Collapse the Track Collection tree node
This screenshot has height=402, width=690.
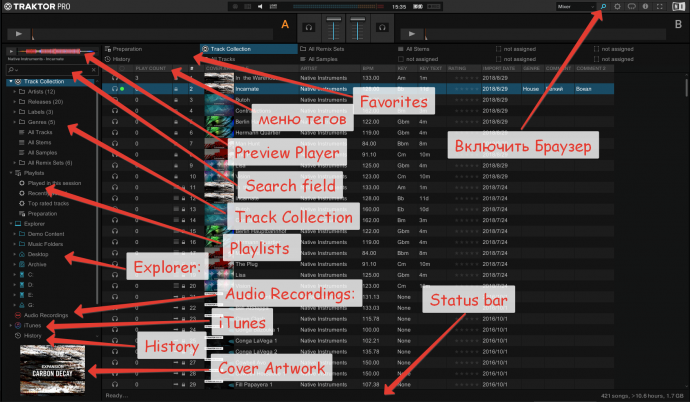coord(11,81)
